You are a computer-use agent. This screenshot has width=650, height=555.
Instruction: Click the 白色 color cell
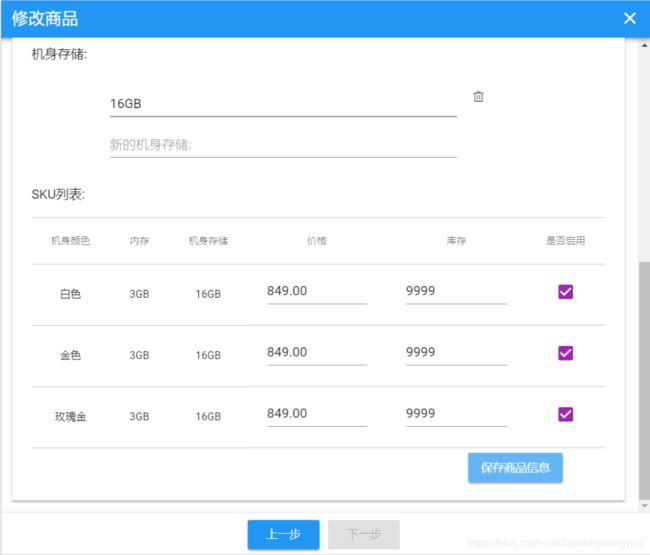click(70, 294)
